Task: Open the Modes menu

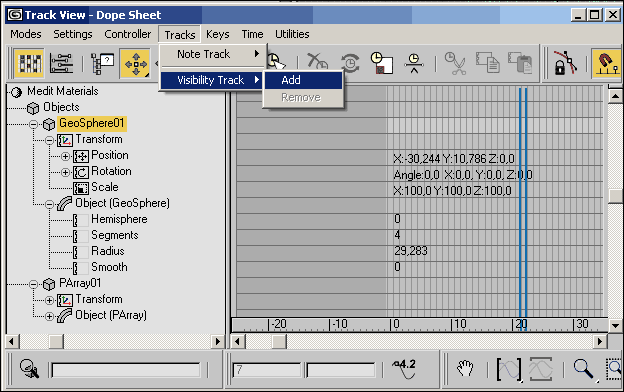Action: coord(26,34)
